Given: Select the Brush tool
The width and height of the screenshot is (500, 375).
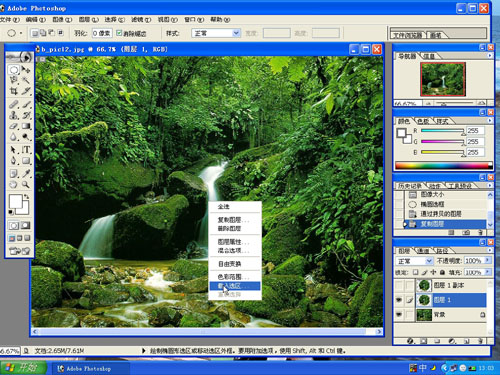Looking at the screenshot, I should coord(26,104).
